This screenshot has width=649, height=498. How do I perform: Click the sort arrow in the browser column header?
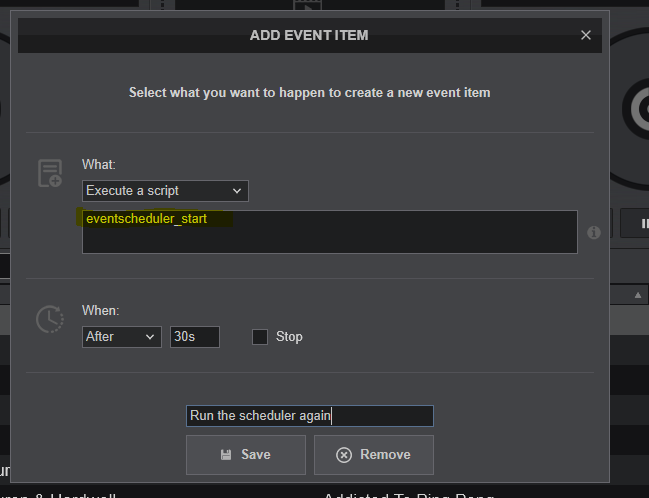point(637,294)
